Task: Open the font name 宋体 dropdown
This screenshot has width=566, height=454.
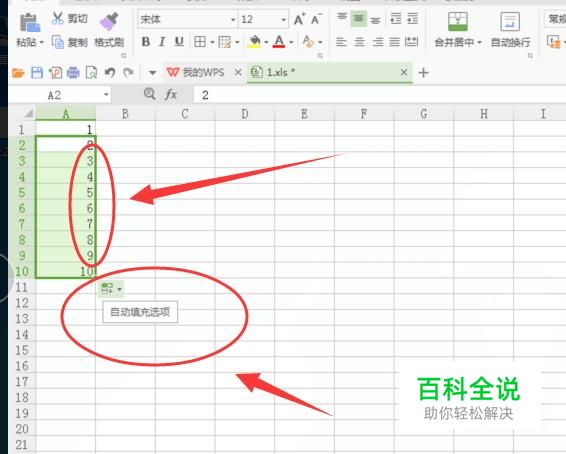Action: point(233,19)
